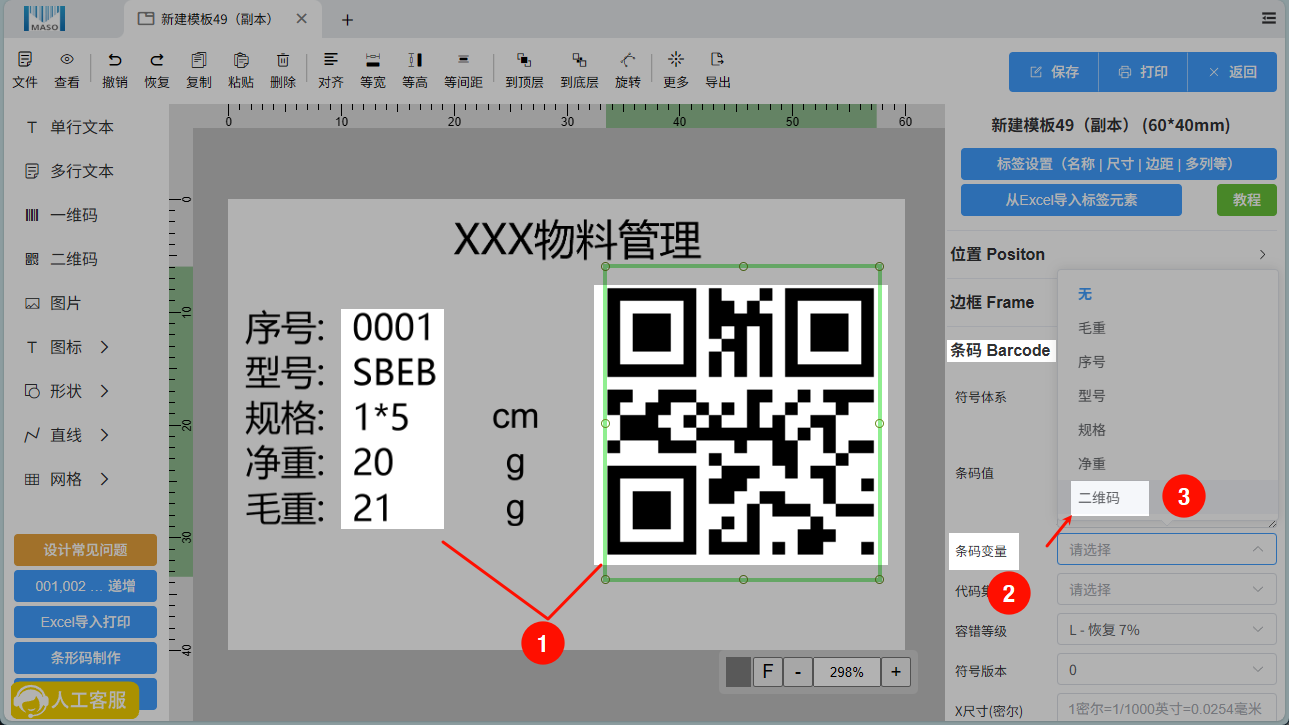The height and width of the screenshot is (725, 1289).
Task: Open a new tab with plus icon
Action: tap(347, 19)
